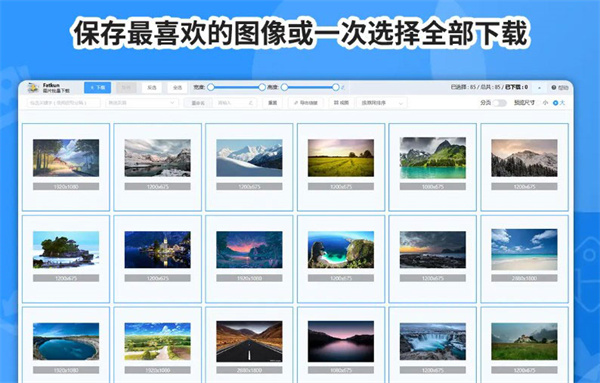
Task: Click the width slider's left handle
Action: [x=210, y=87]
